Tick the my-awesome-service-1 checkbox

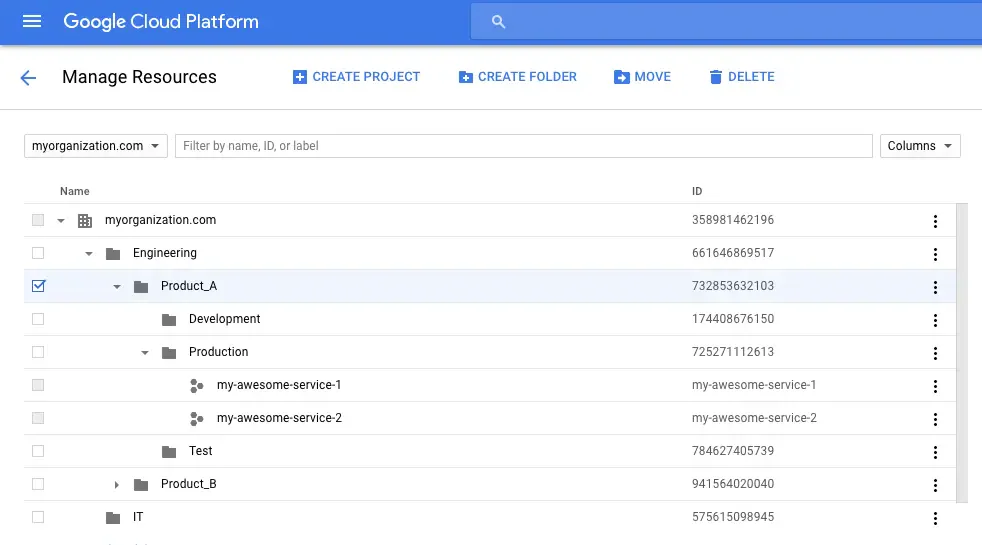click(38, 385)
